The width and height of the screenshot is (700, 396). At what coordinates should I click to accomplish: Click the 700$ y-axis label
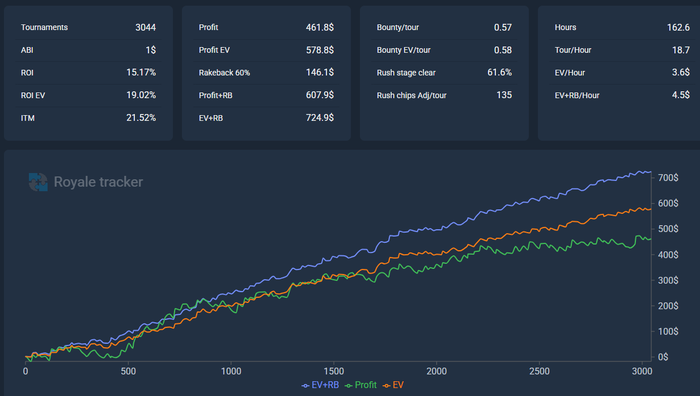coord(668,178)
